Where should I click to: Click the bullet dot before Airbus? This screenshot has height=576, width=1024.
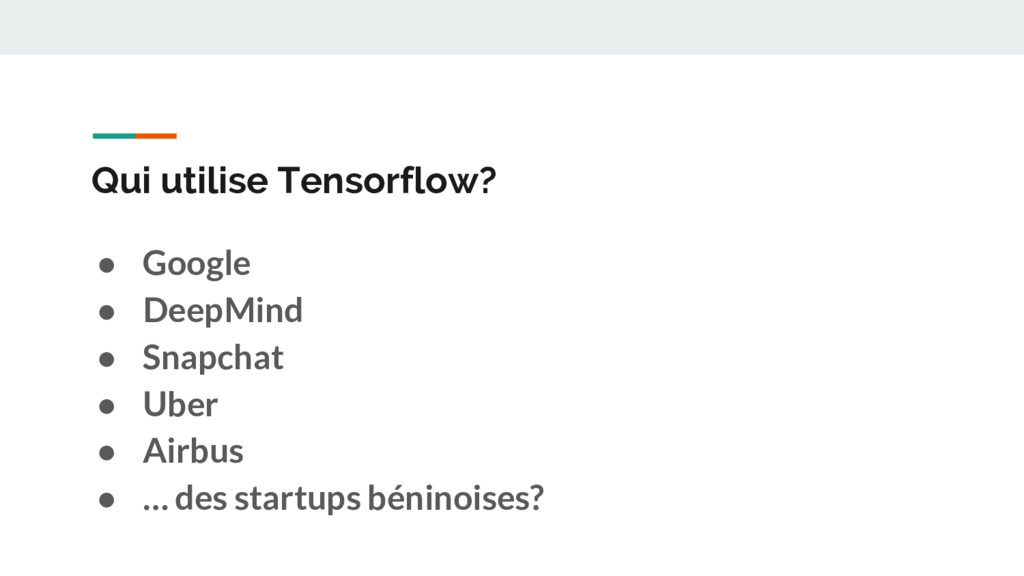tap(103, 453)
